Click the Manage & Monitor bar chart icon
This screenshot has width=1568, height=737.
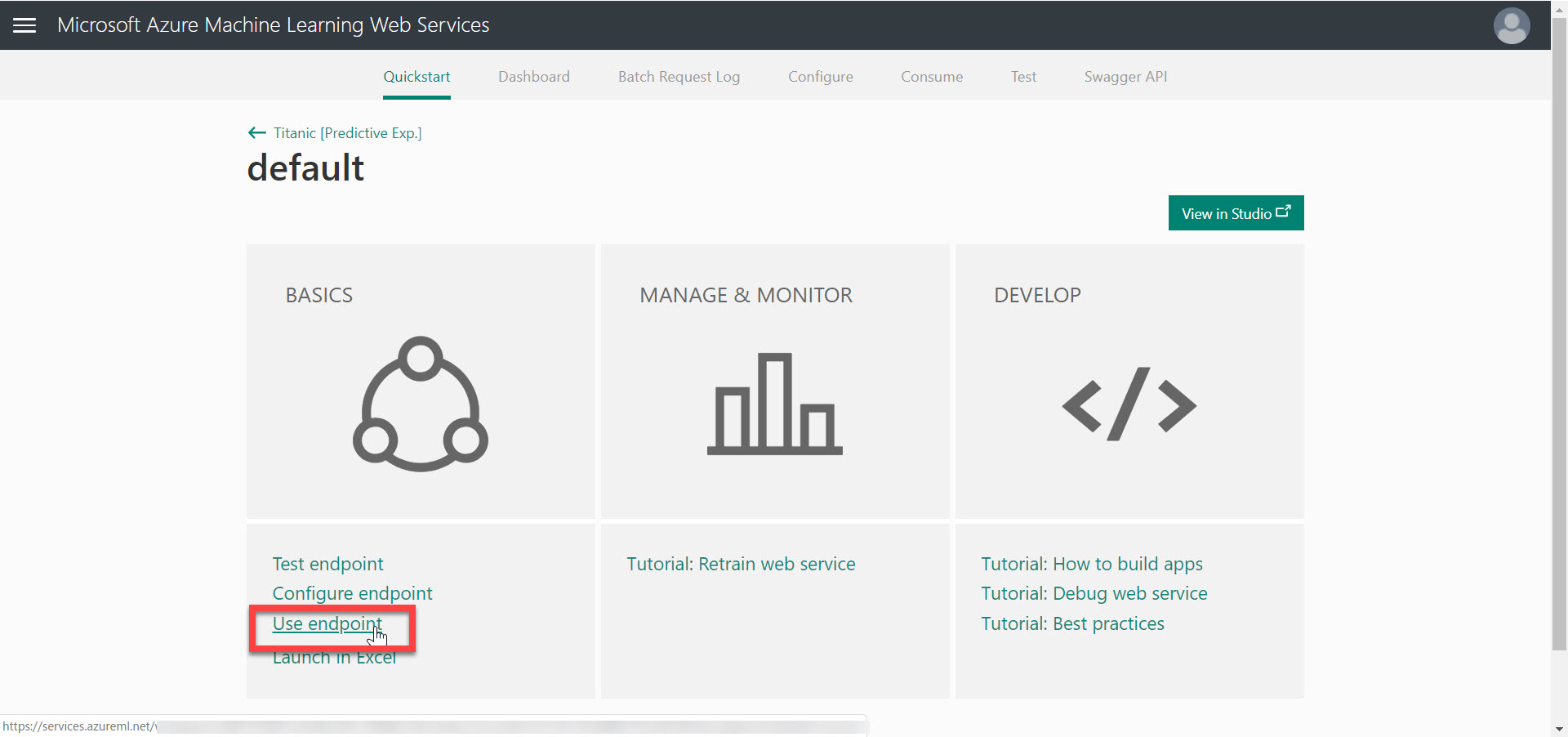pyautogui.click(x=774, y=404)
